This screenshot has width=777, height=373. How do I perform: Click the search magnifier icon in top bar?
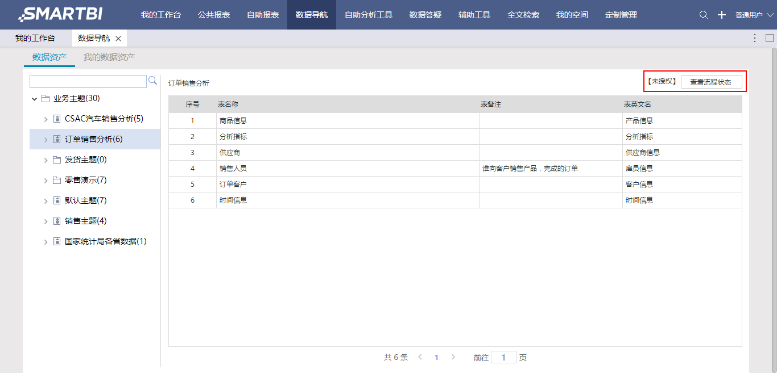point(703,15)
